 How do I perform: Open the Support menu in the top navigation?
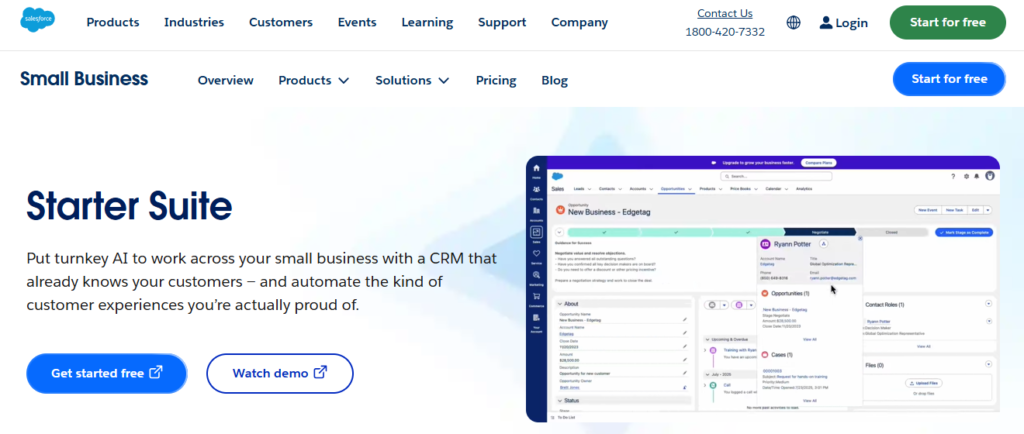[x=502, y=22]
